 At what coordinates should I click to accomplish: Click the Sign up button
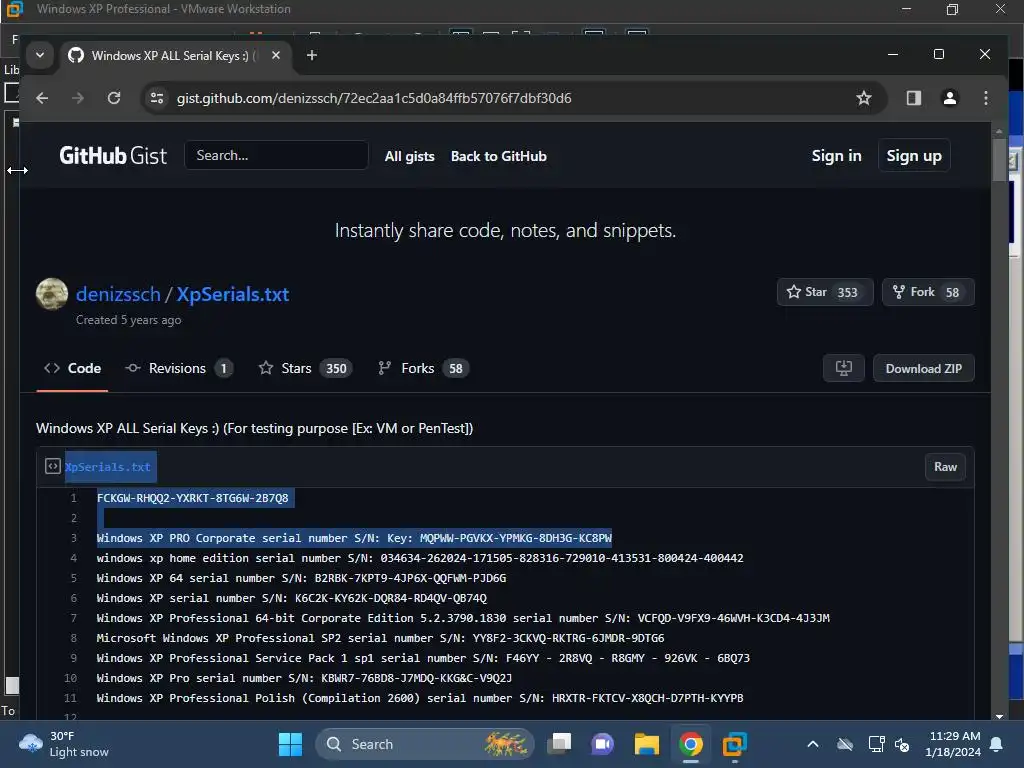(x=914, y=155)
